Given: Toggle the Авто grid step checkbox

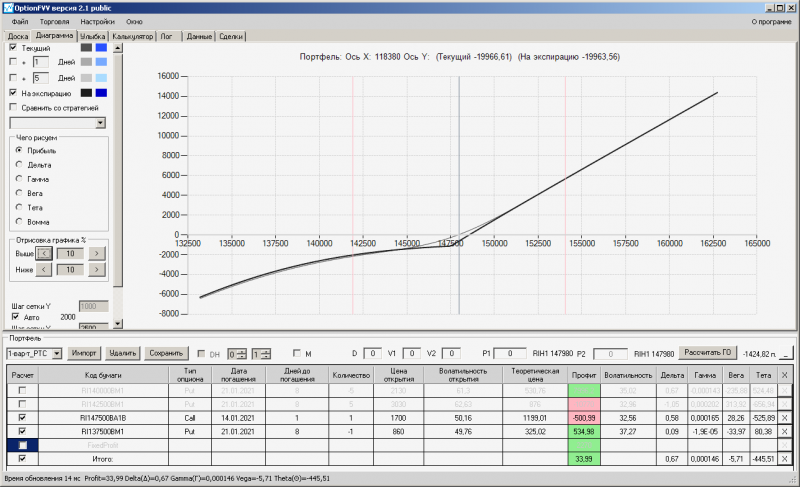Looking at the screenshot, I should coord(15,317).
